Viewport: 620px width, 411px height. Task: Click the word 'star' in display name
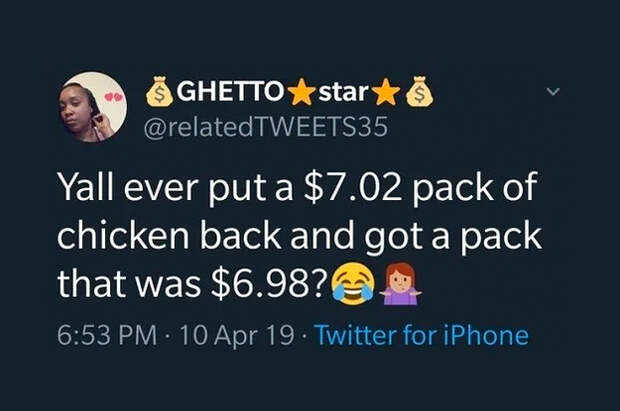point(343,92)
